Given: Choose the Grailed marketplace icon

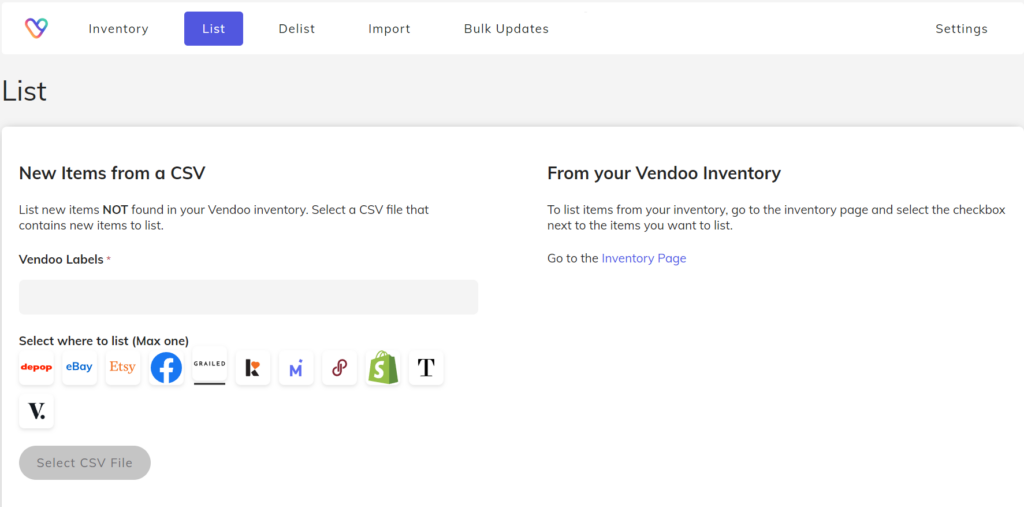Looking at the screenshot, I should pos(210,368).
